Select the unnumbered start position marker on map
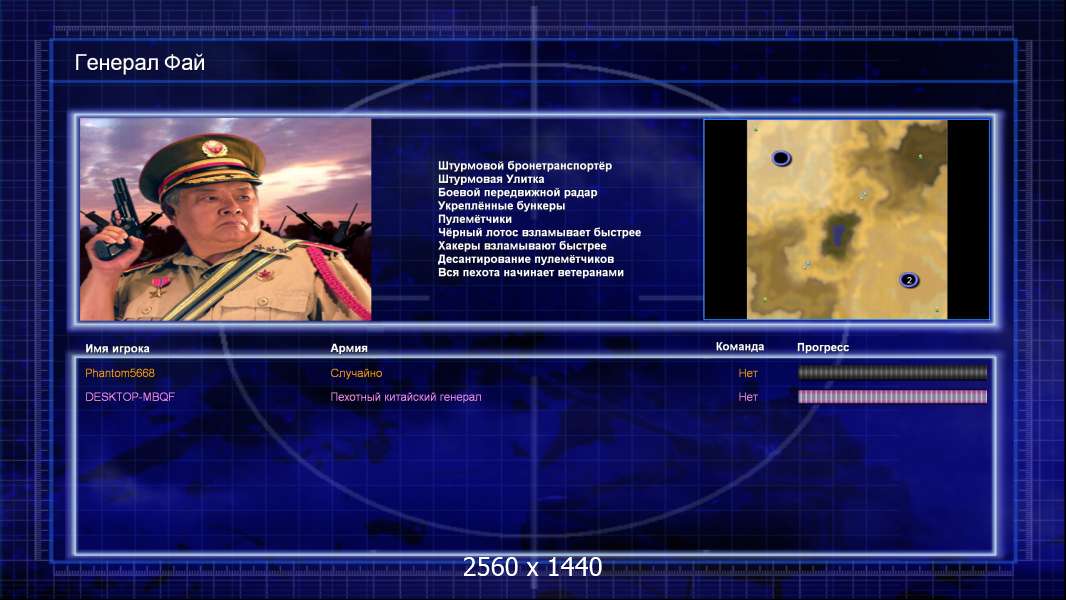Image resolution: width=1066 pixels, height=600 pixels. point(781,158)
